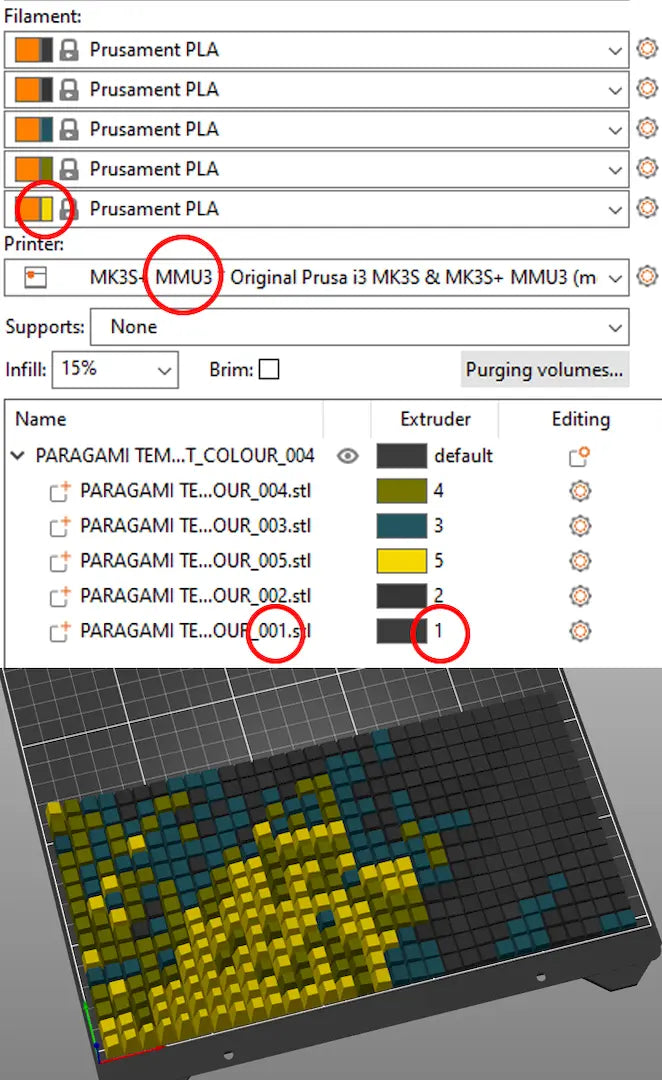This screenshot has height=1080, width=662.
Task: Toggle visibility eye for PARAGAMI object
Action: (x=348, y=456)
